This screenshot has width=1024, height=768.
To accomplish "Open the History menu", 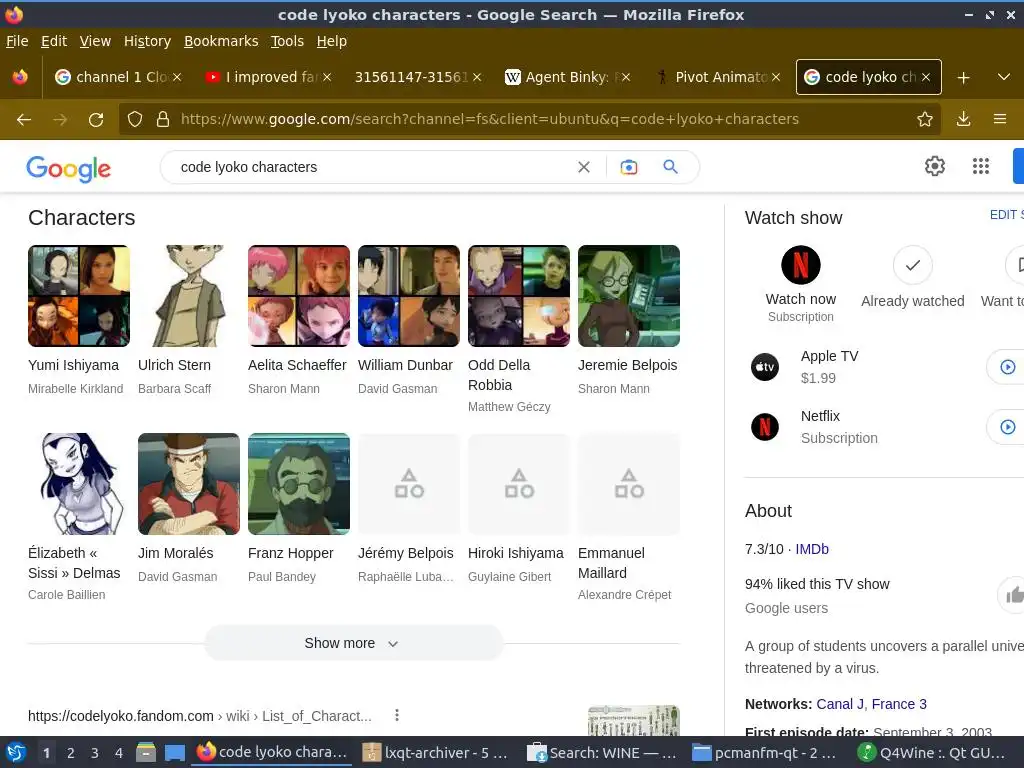I will coord(148,41).
